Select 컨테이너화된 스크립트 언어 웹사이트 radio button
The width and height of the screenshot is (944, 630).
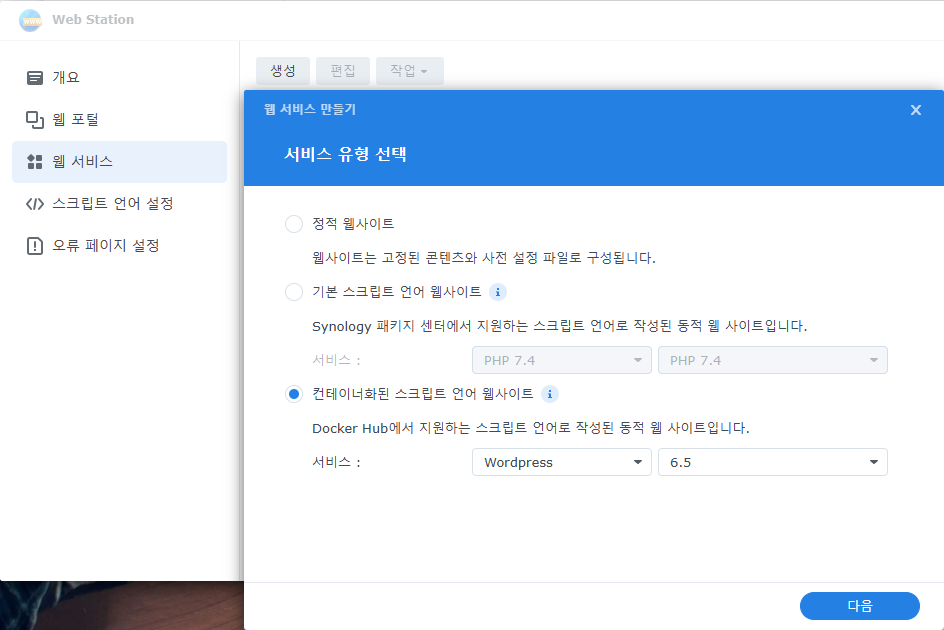pos(294,394)
